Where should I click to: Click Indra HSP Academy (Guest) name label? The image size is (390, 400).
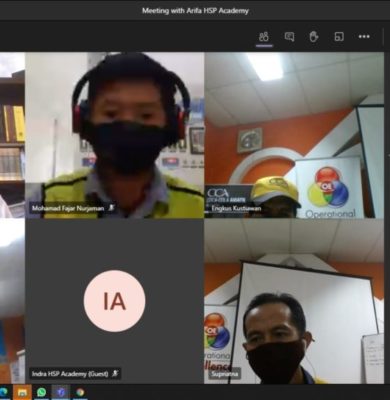coord(70,374)
